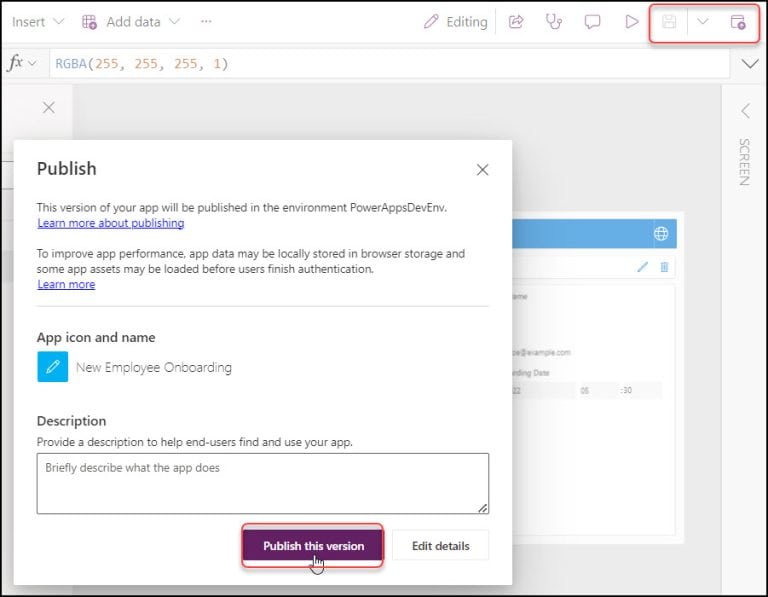
Task: Click the trash delete icon in the app preview
Action: (x=664, y=267)
